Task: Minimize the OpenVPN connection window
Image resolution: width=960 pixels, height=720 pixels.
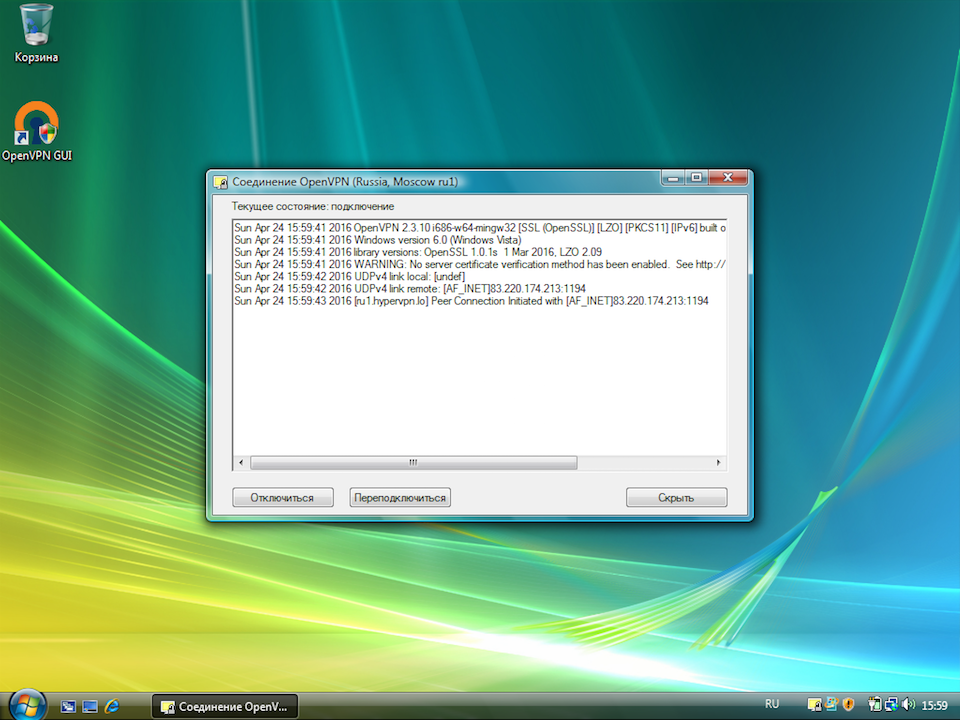Action: [x=673, y=178]
